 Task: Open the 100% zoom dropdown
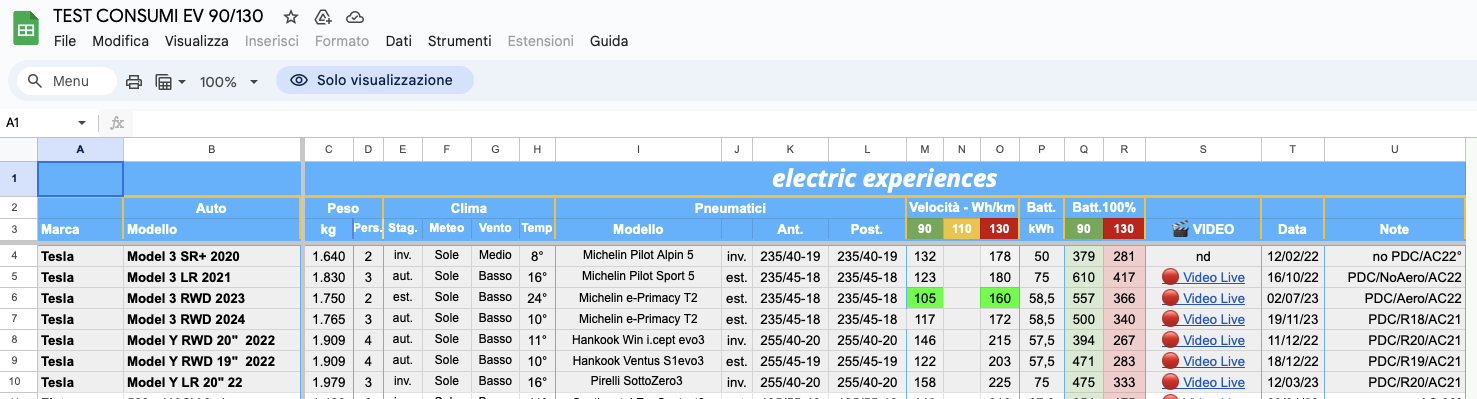(x=230, y=81)
